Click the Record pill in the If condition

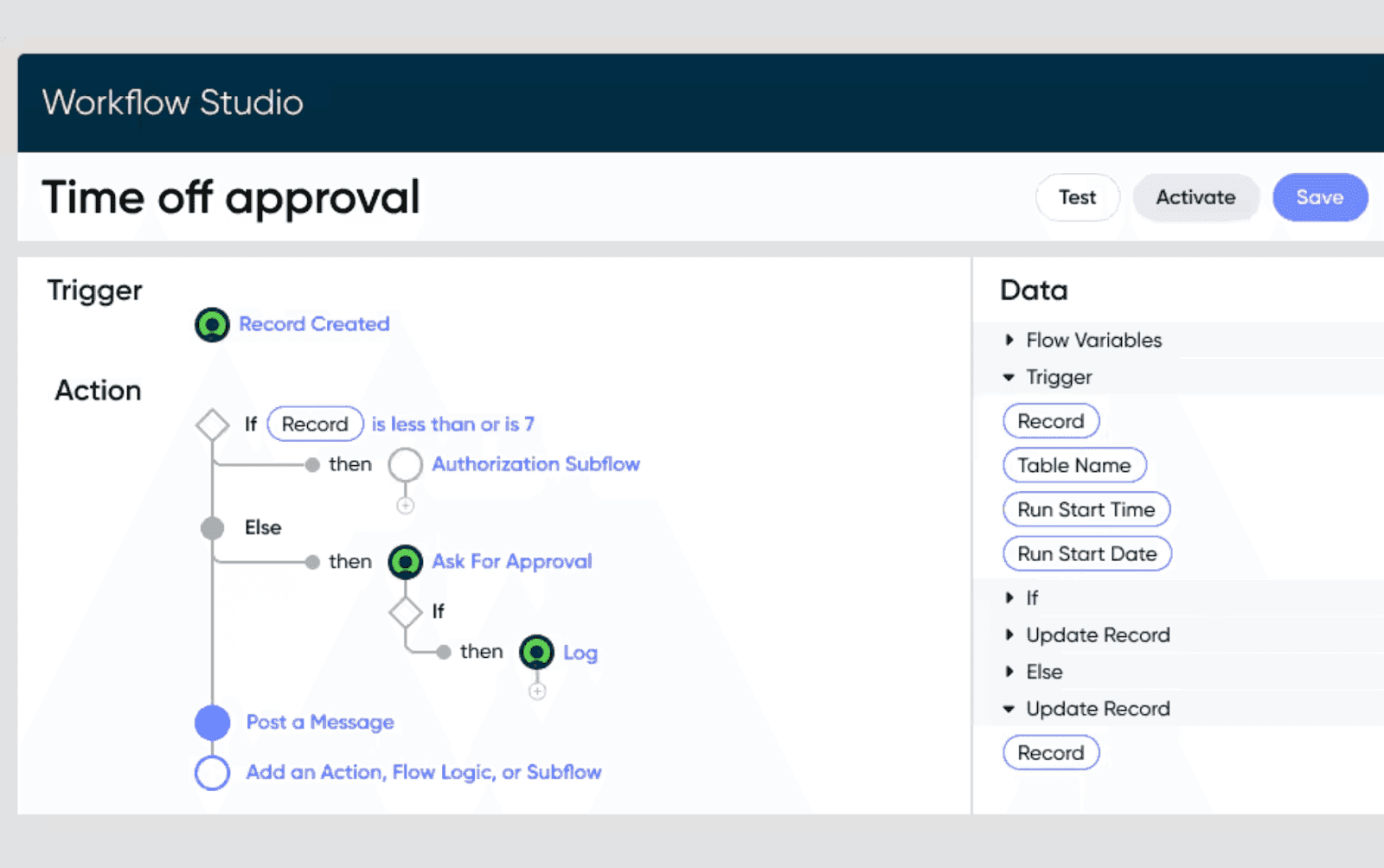click(314, 424)
